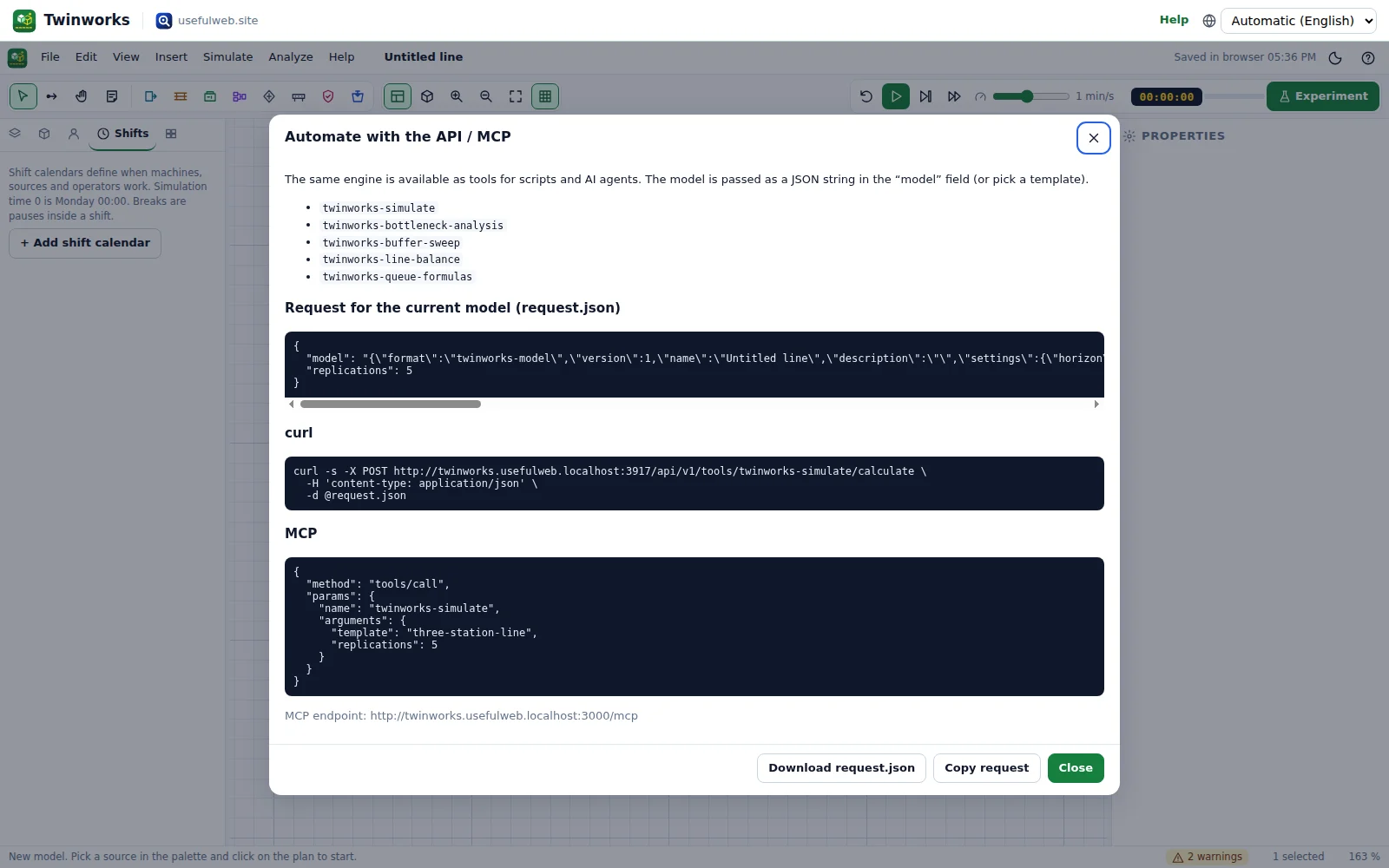Pick the note annotation tool
The height and width of the screenshot is (868, 1389).
pos(111,96)
